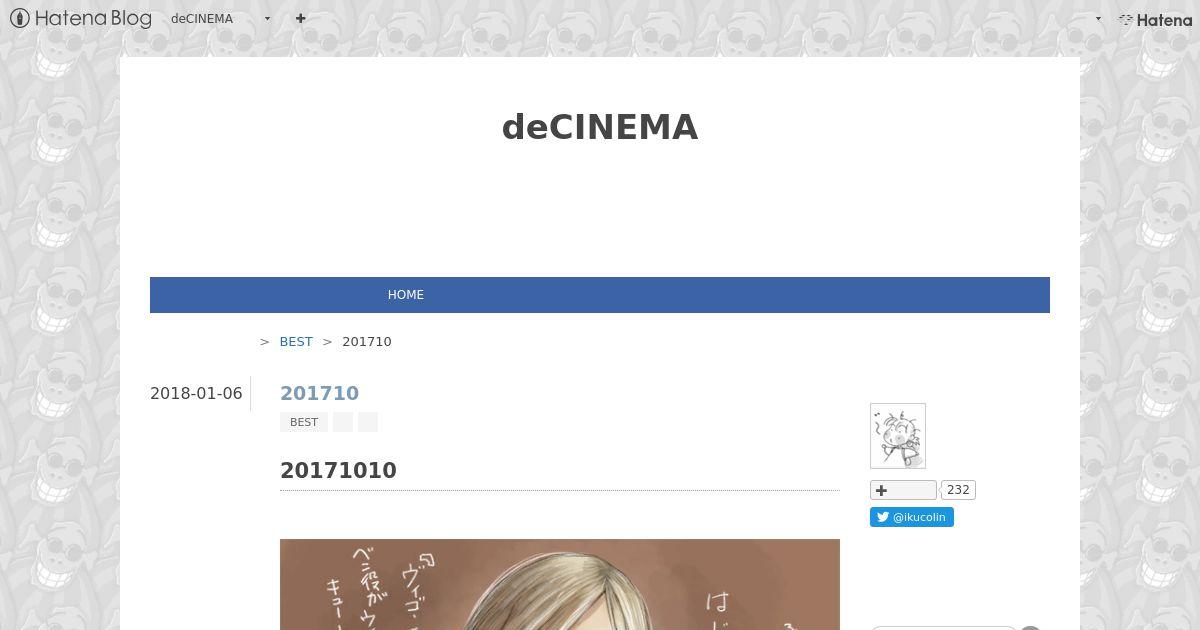Click the plus reader subscribe button
This screenshot has width=1200, height=630.
[903, 490]
